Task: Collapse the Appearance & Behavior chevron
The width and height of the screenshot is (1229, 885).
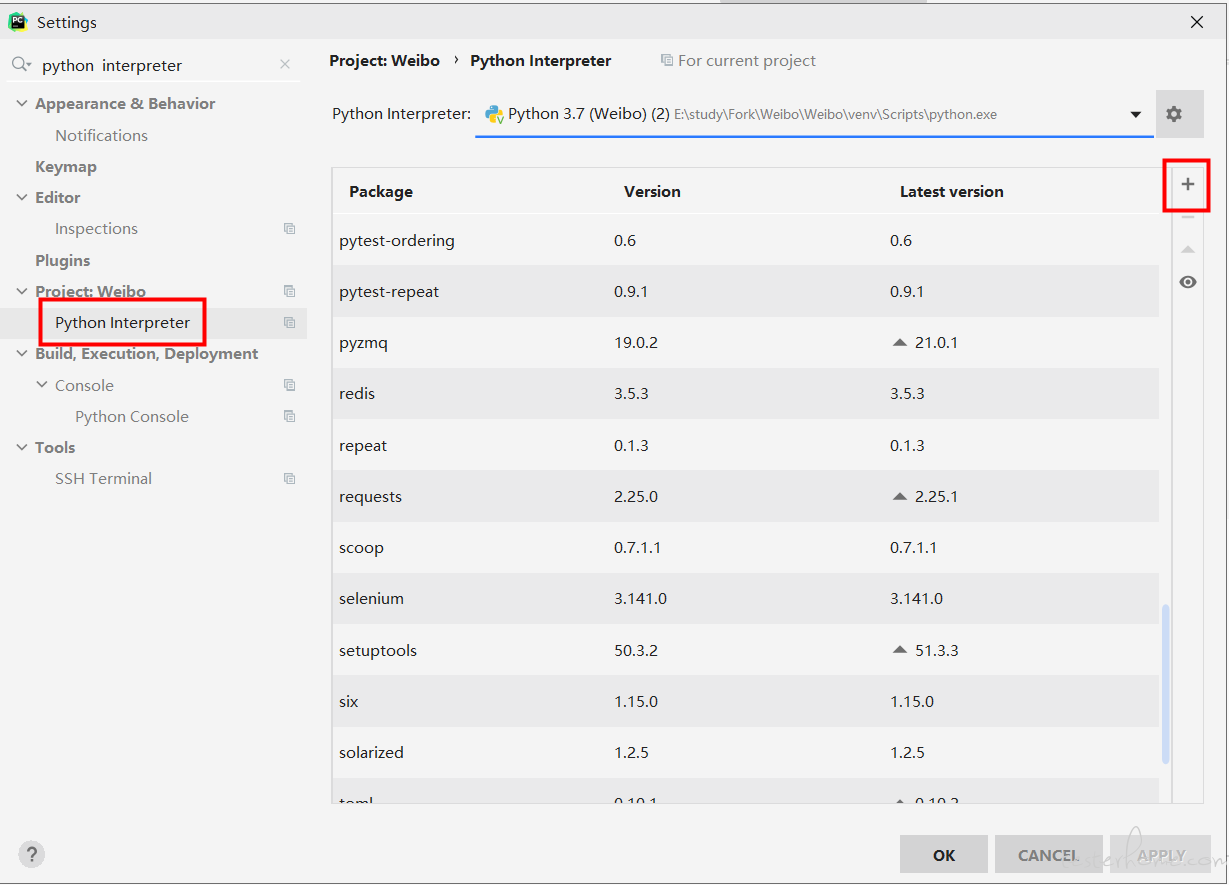Action: tap(22, 104)
